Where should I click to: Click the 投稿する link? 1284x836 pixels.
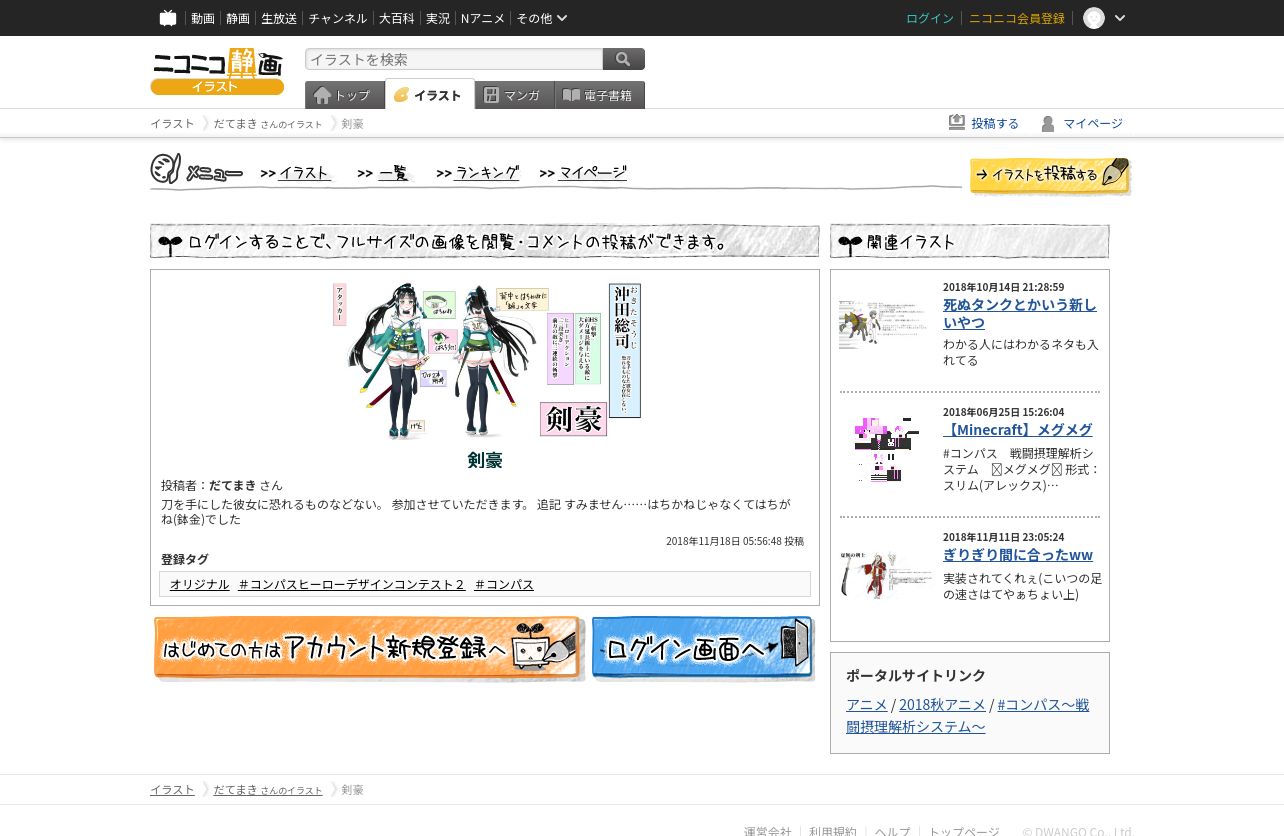(x=995, y=124)
